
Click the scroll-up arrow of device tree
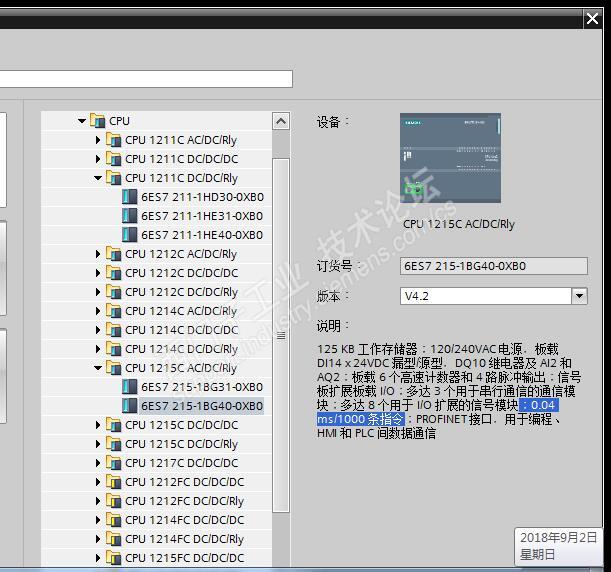tap(281, 121)
